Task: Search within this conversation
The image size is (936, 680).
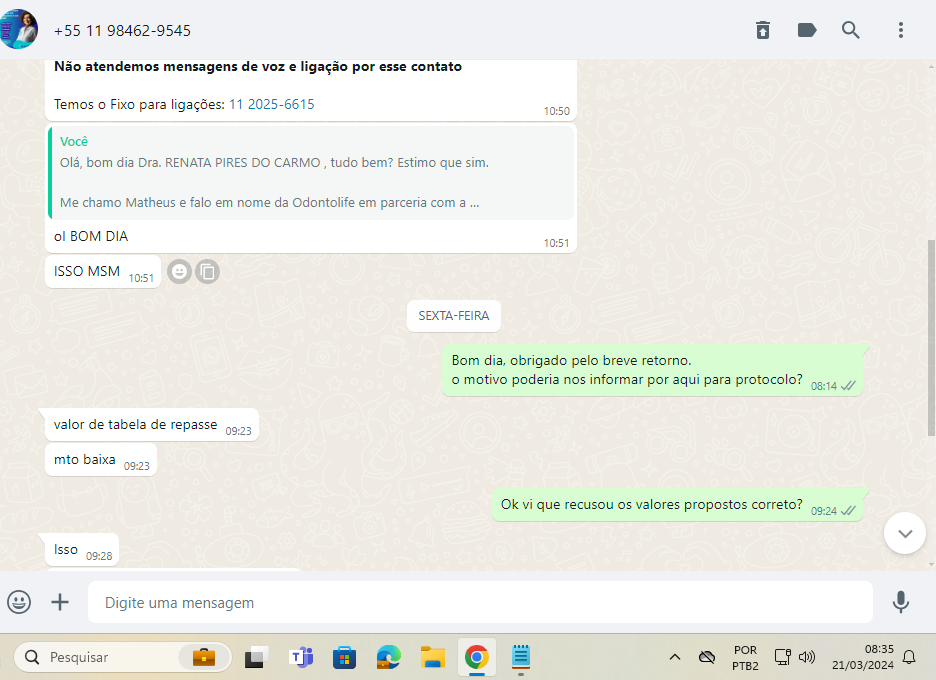Action: pos(851,30)
